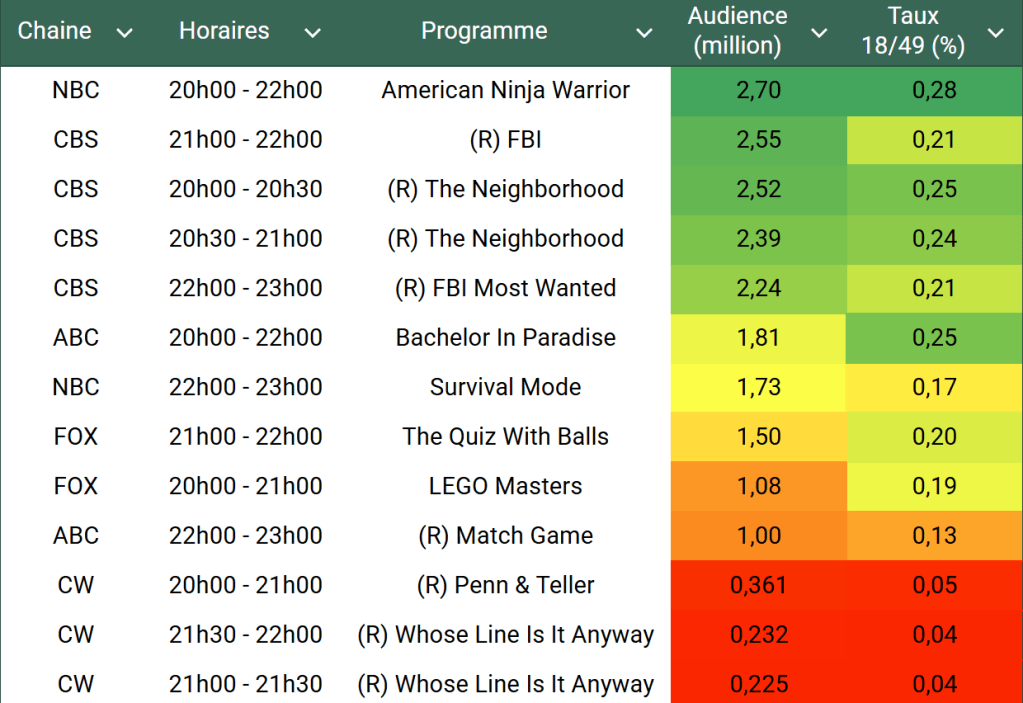
Task: Click the 2,70 audience cell
Action: pos(758,90)
